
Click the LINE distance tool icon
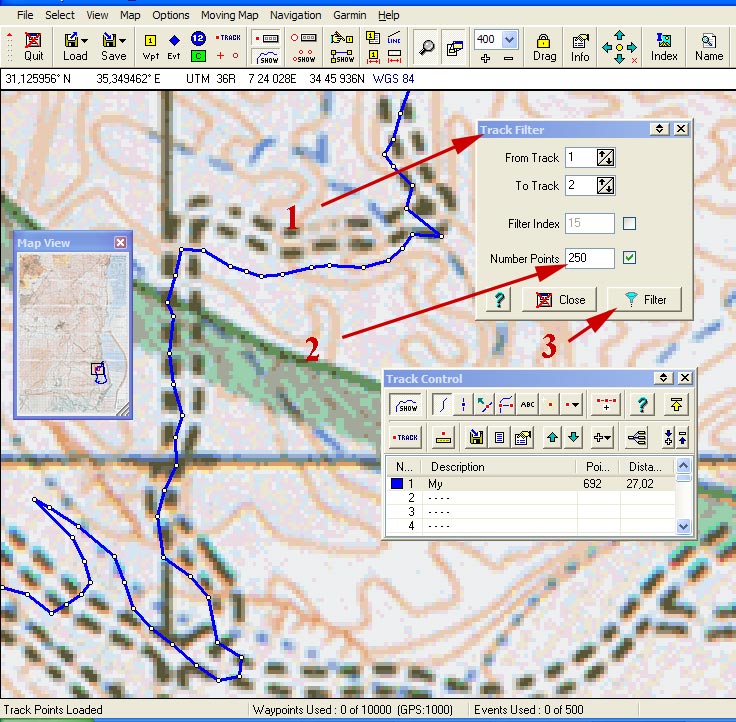[394, 38]
